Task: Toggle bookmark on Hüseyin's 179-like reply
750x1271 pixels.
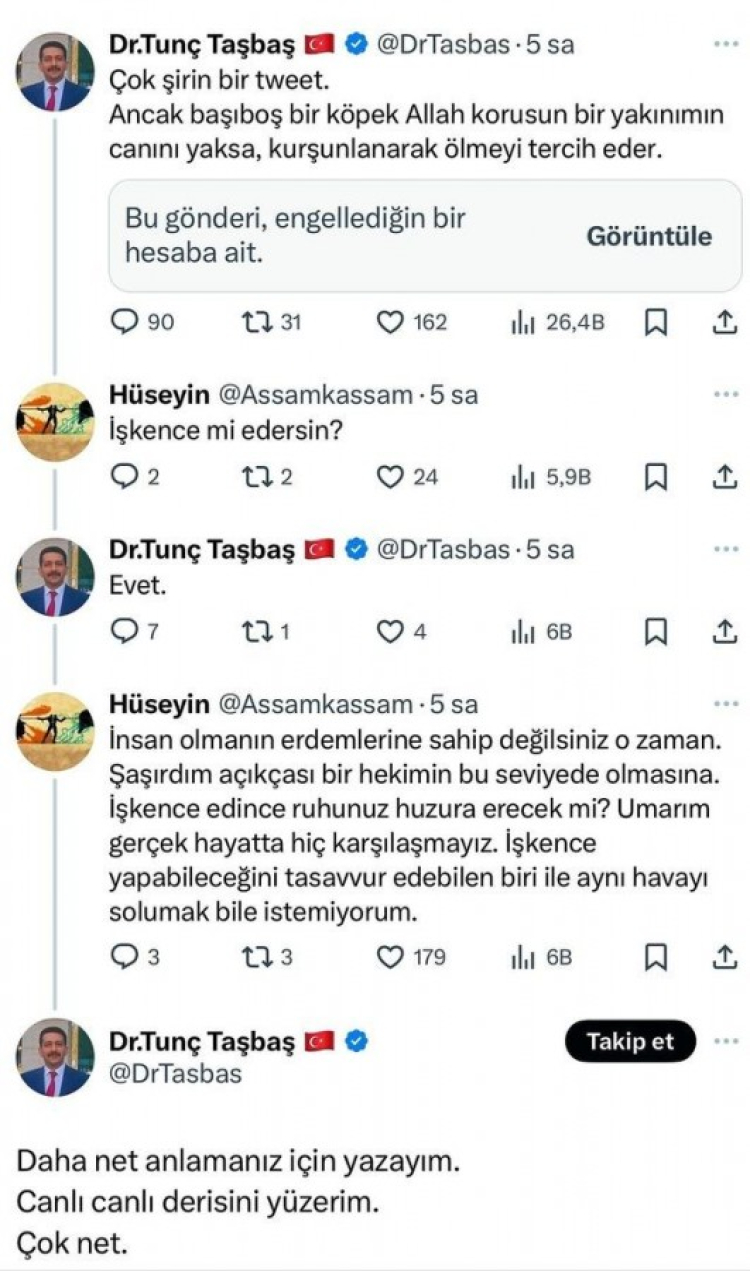Action: tap(656, 957)
